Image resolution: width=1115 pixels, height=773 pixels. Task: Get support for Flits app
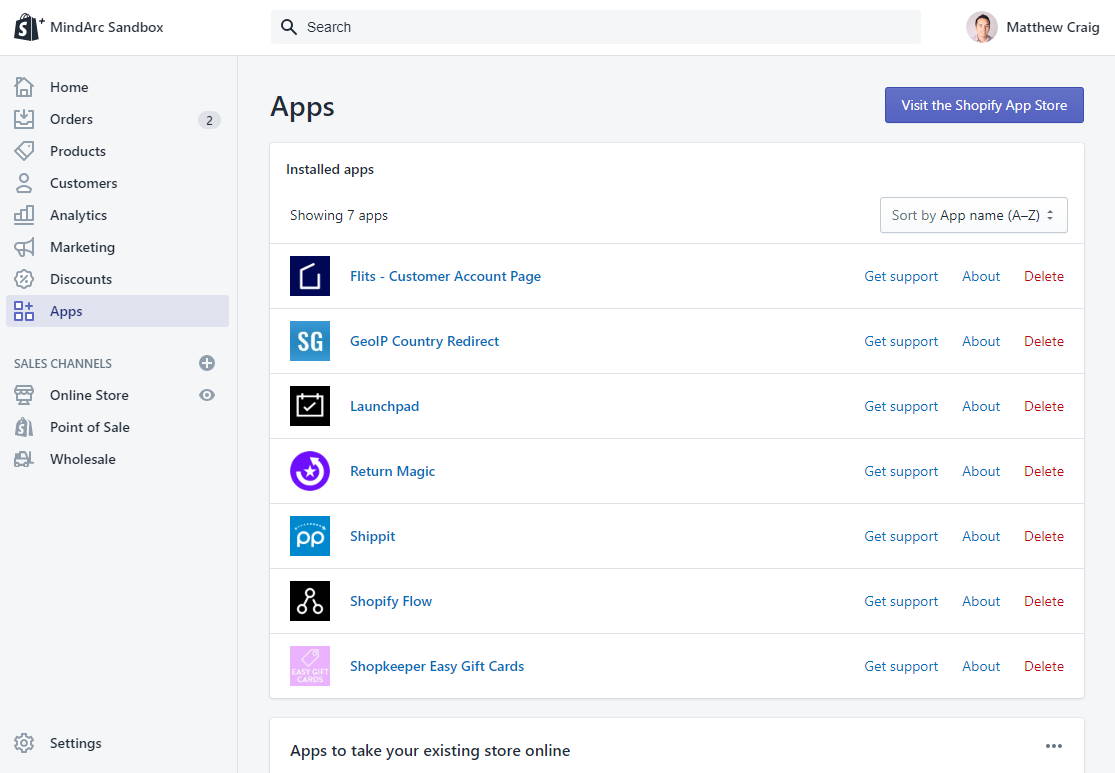click(x=901, y=276)
